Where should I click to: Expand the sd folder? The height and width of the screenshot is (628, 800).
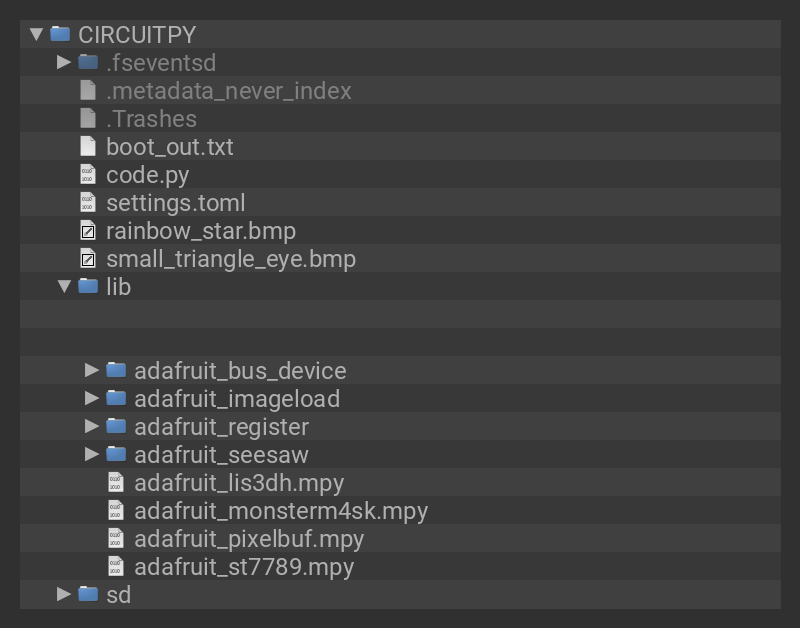[x=64, y=594]
